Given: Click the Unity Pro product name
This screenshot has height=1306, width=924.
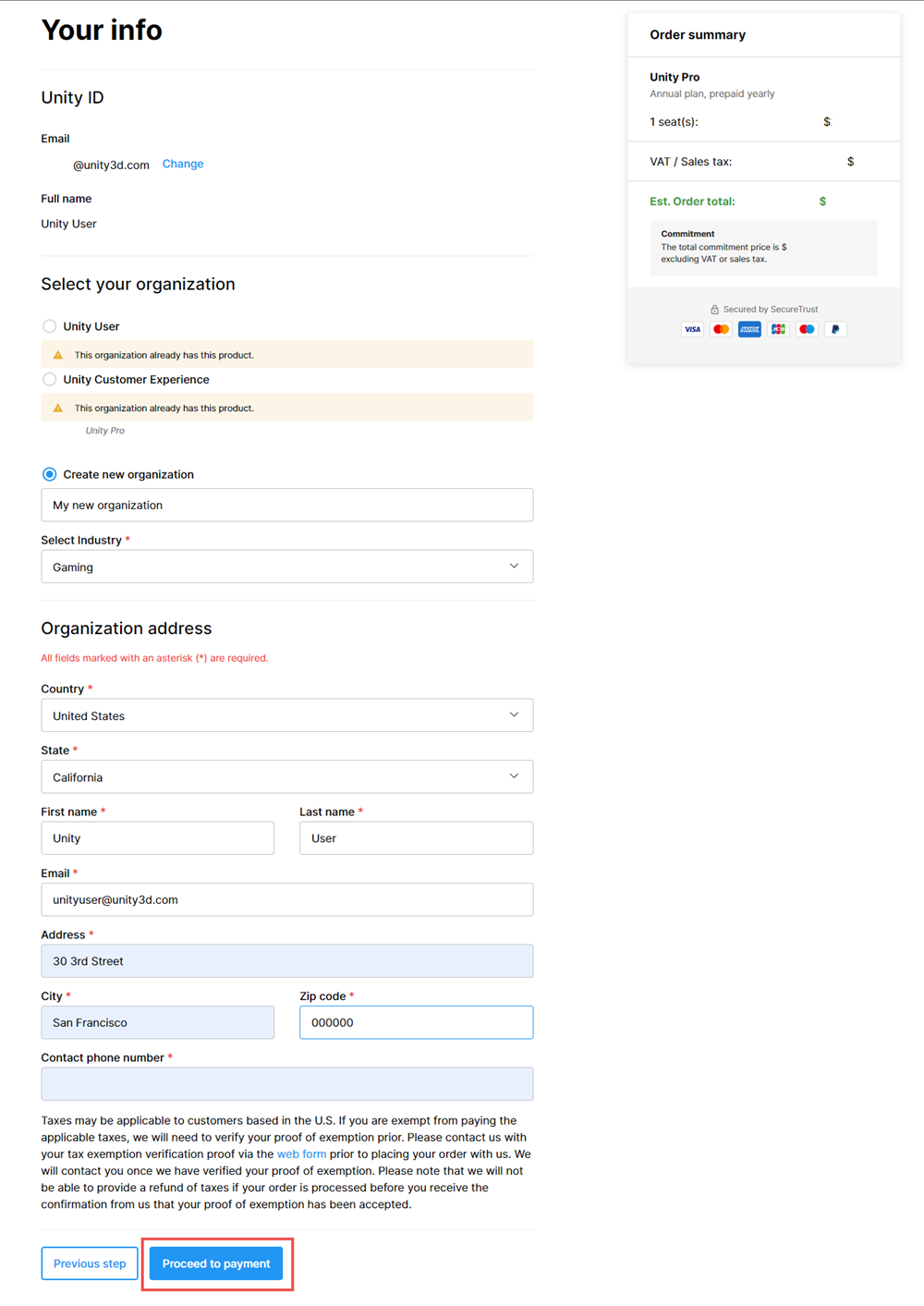Looking at the screenshot, I should click(675, 77).
